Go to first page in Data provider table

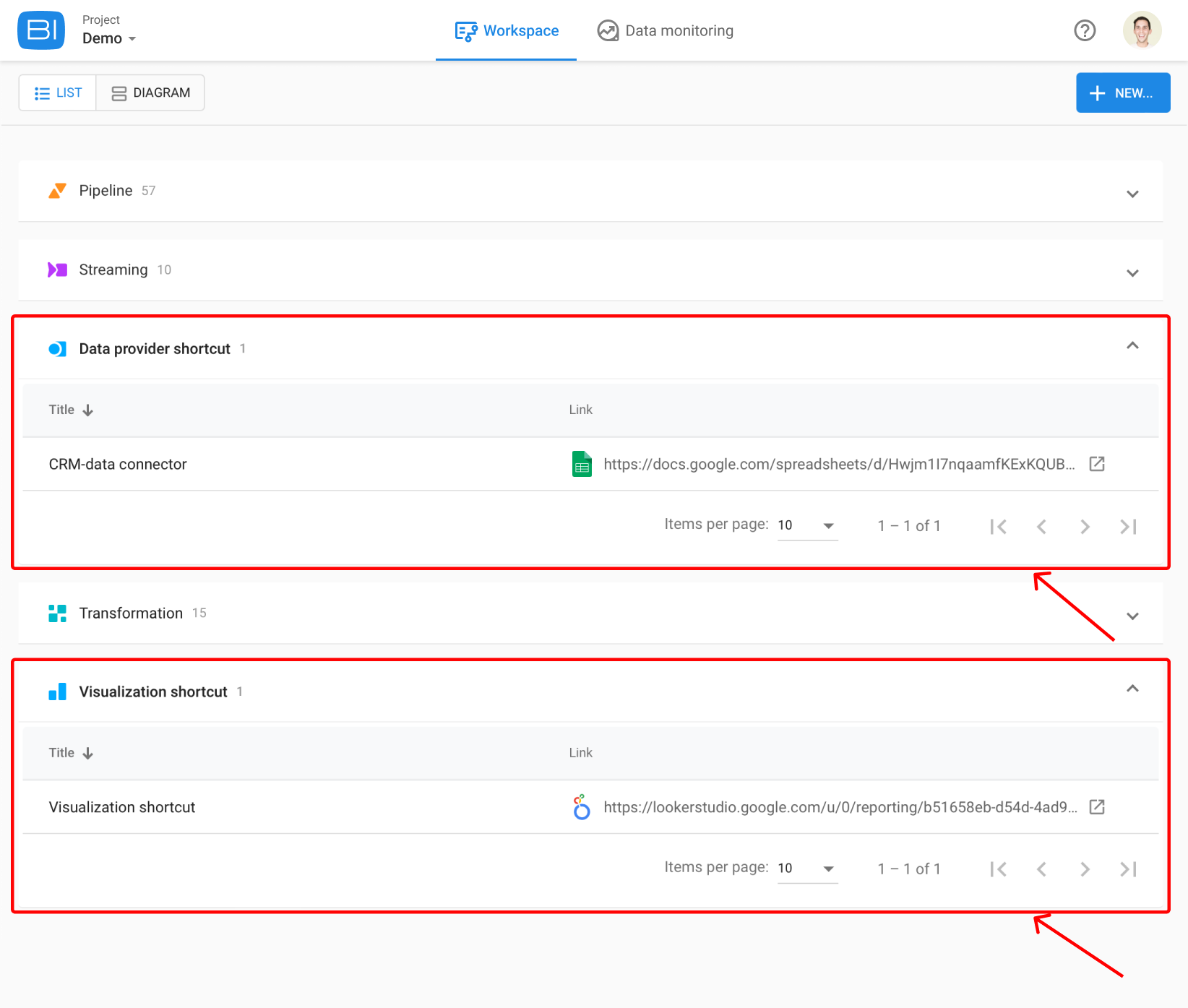[998, 527]
